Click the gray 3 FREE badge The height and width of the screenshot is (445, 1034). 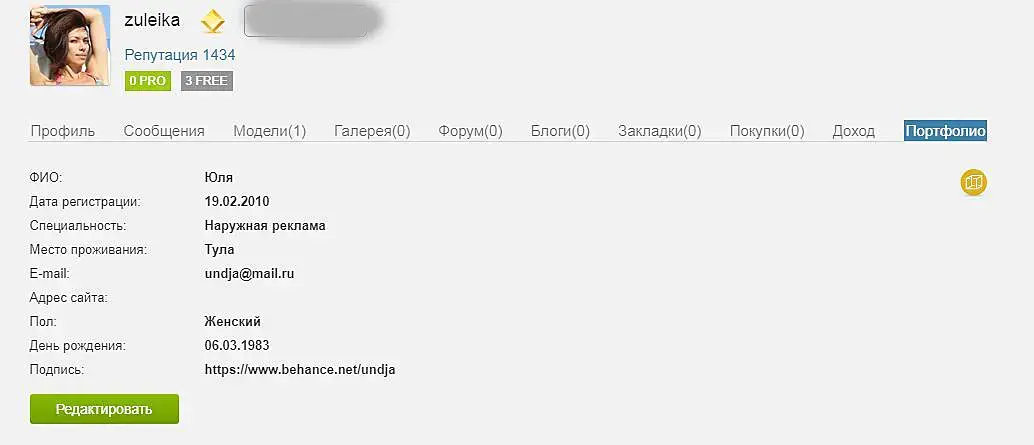pyautogui.click(x=206, y=81)
